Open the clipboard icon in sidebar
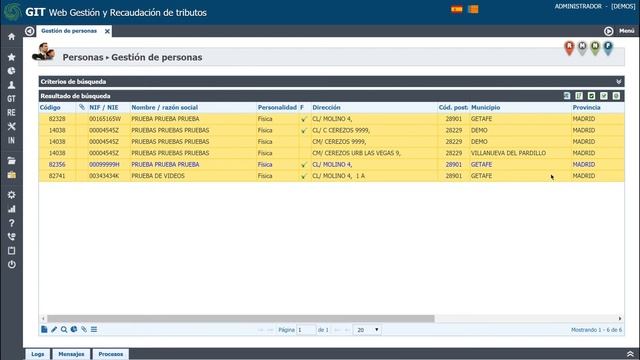 pos(11,251)
